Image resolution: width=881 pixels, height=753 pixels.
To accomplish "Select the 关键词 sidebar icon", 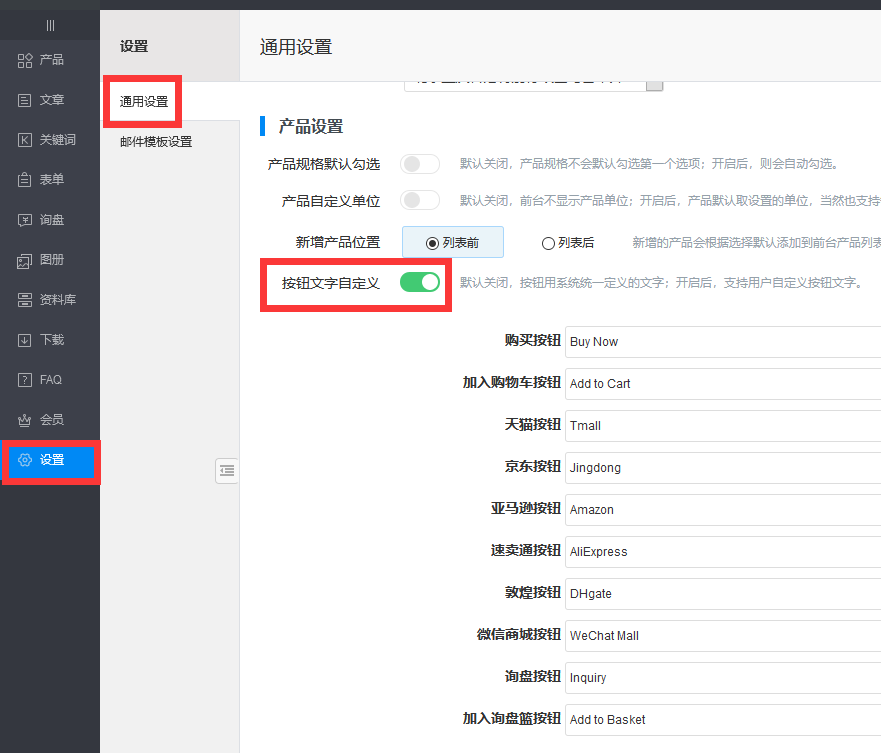I will [25, 141].
